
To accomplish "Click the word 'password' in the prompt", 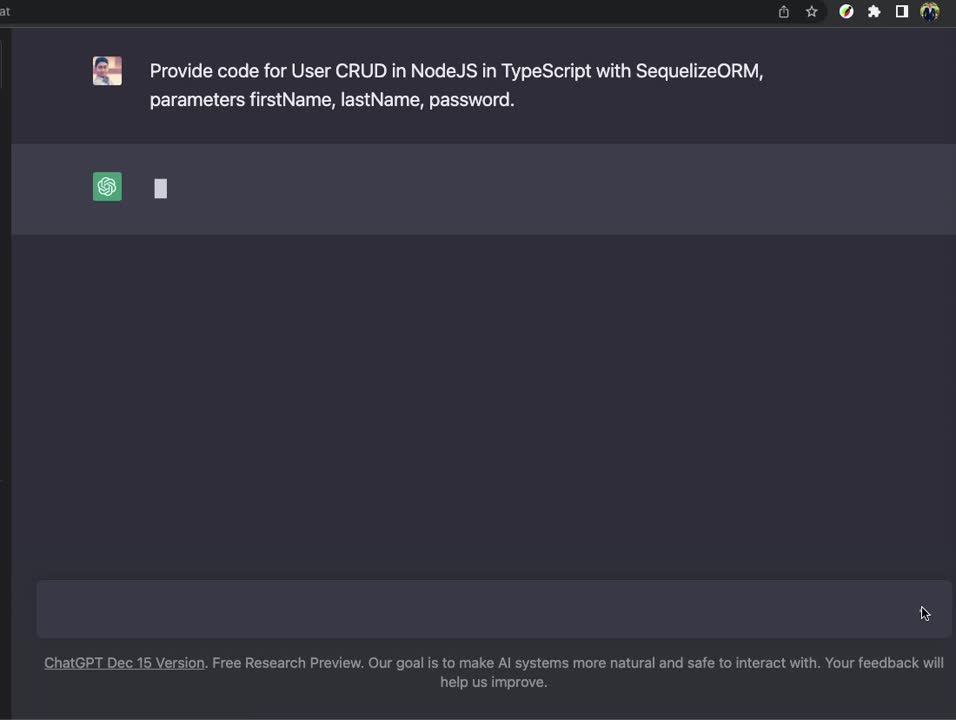I will pyautogui.click(x=469, y=99).
